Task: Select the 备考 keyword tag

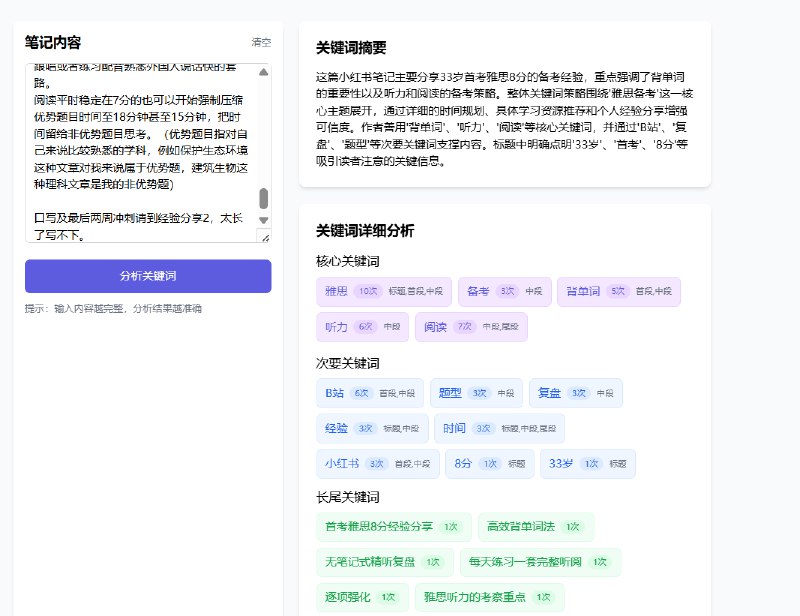Action: (505, 291)
